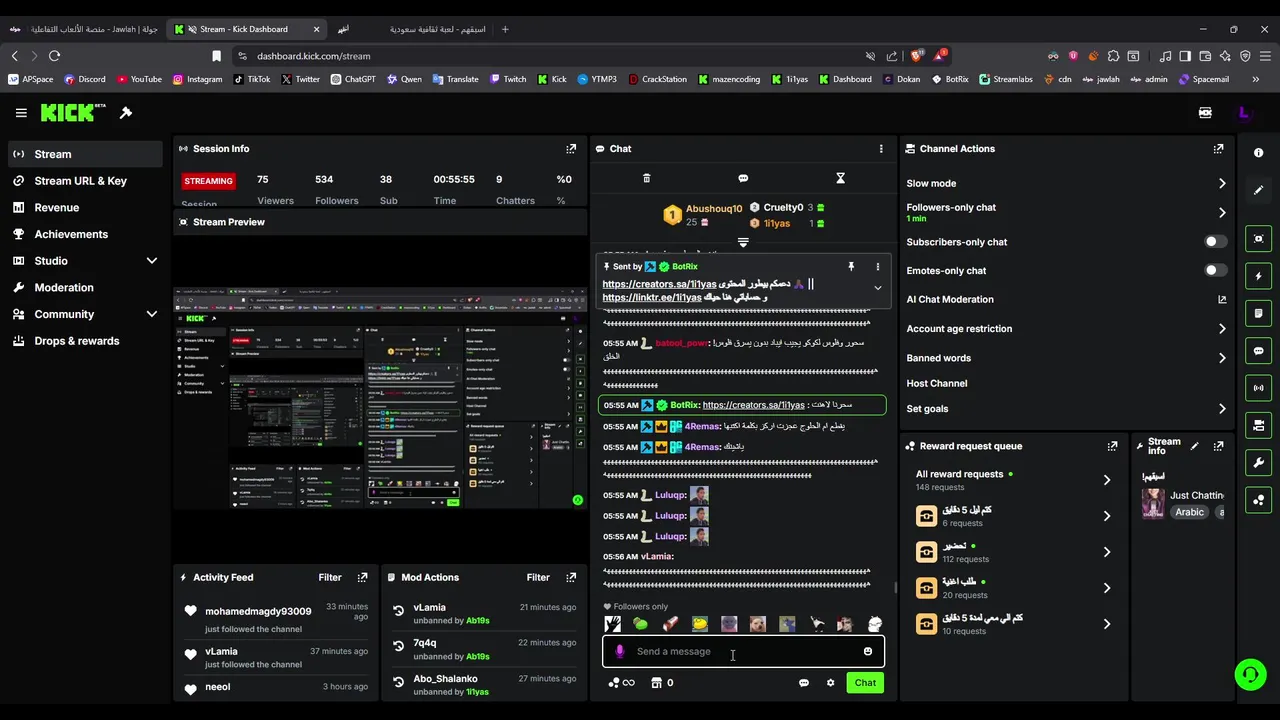Expand Account age restriction settings
Screen dimensions: 1280x720
1222,328
